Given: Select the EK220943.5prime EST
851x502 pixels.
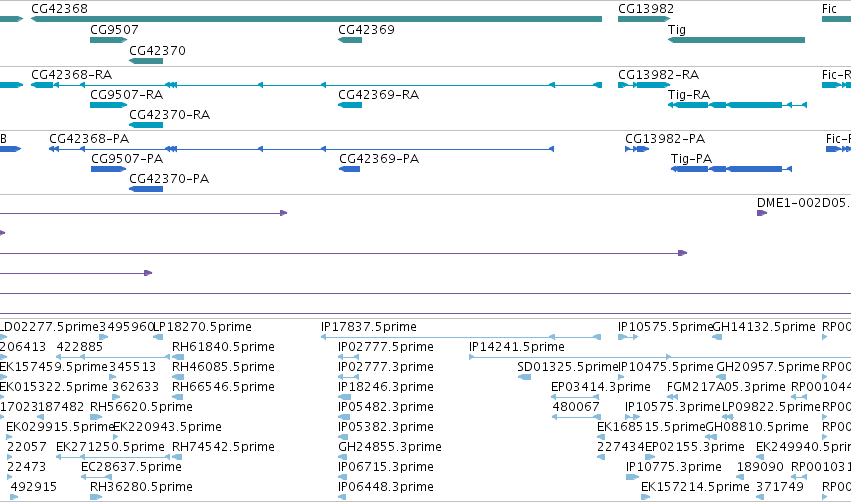Looking at the screenshot, I should click(116, 437).
